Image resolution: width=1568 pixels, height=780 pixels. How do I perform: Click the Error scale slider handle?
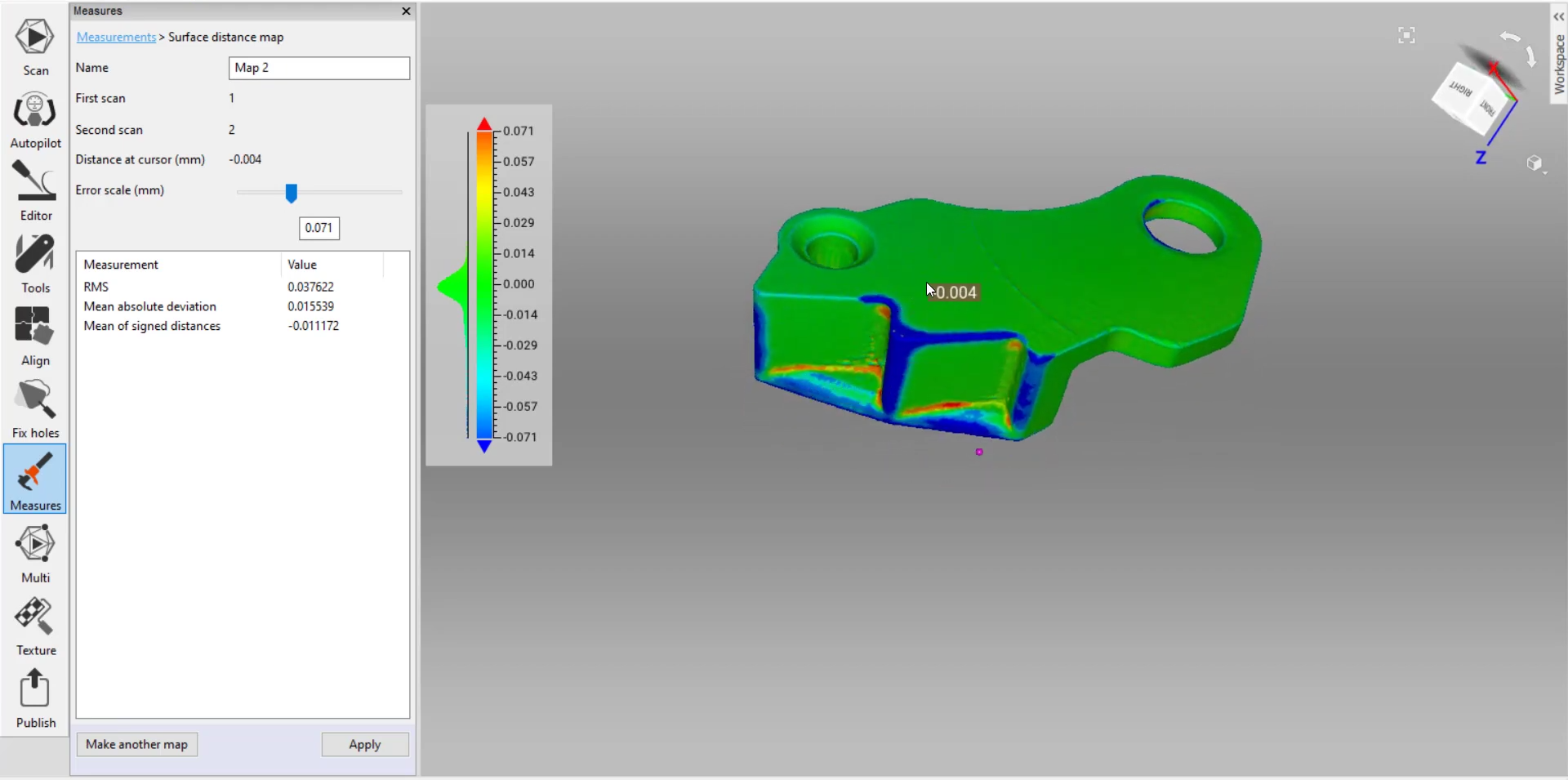(291, 193)
